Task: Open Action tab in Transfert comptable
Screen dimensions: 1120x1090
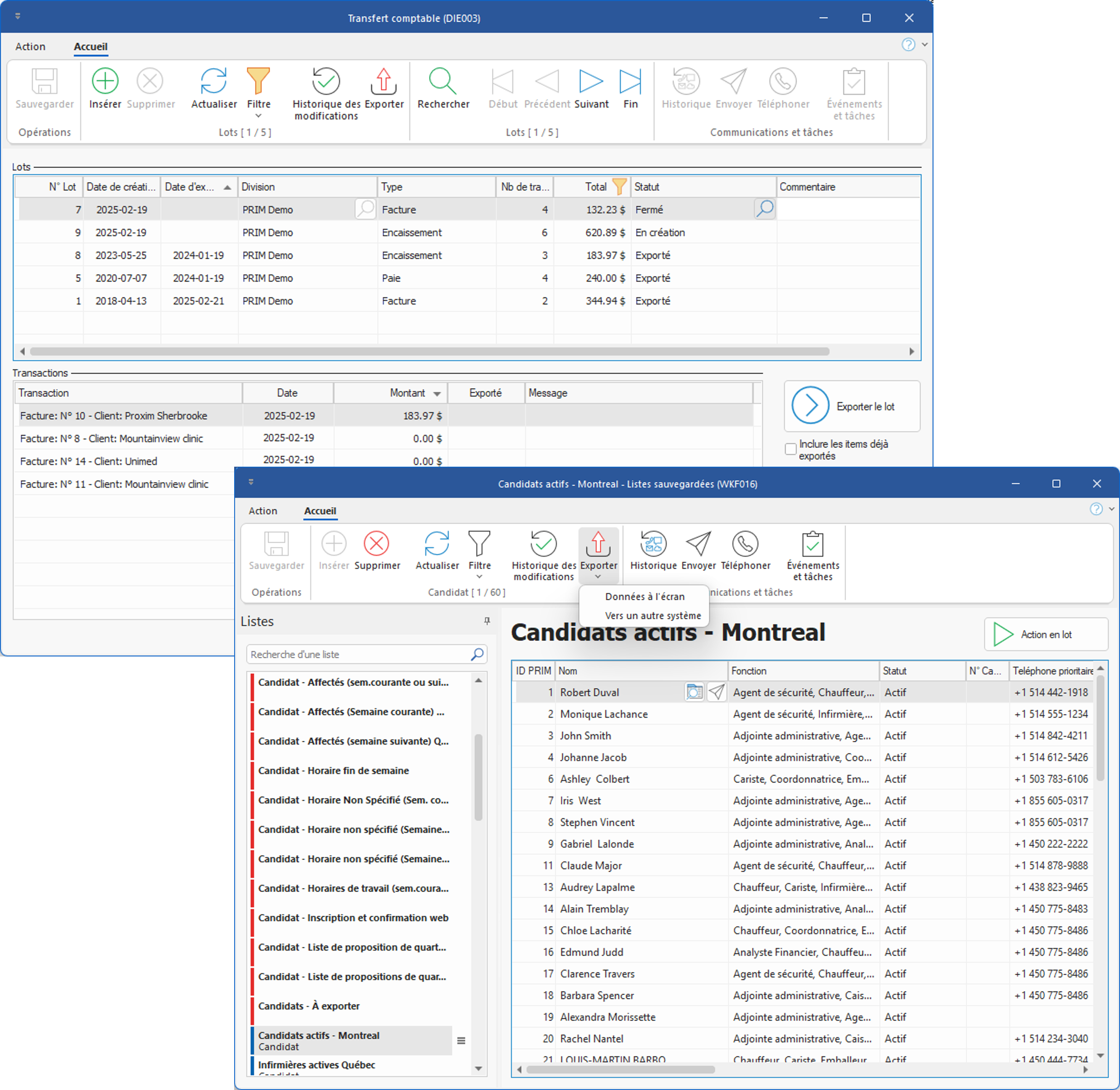Action: pyautogui.click(x=30, y=46)
